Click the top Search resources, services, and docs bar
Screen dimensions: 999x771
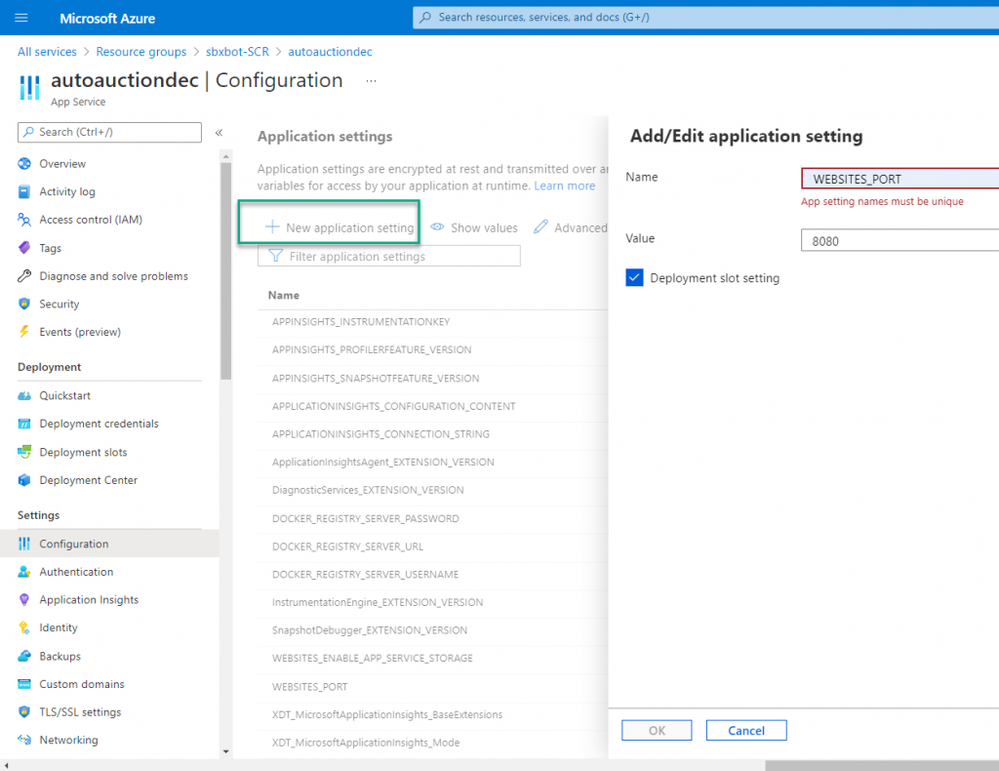click(x=706, y=17)
